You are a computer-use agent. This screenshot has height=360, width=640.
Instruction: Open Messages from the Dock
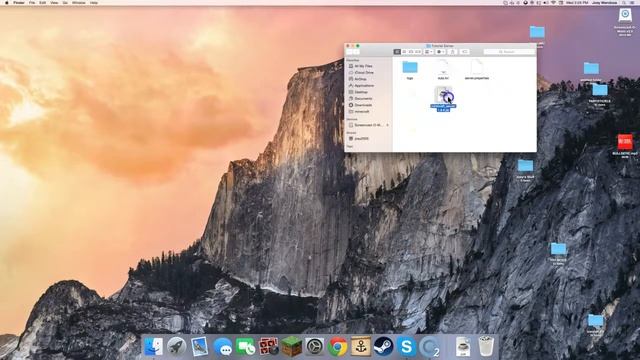click(x=222, y=347)
